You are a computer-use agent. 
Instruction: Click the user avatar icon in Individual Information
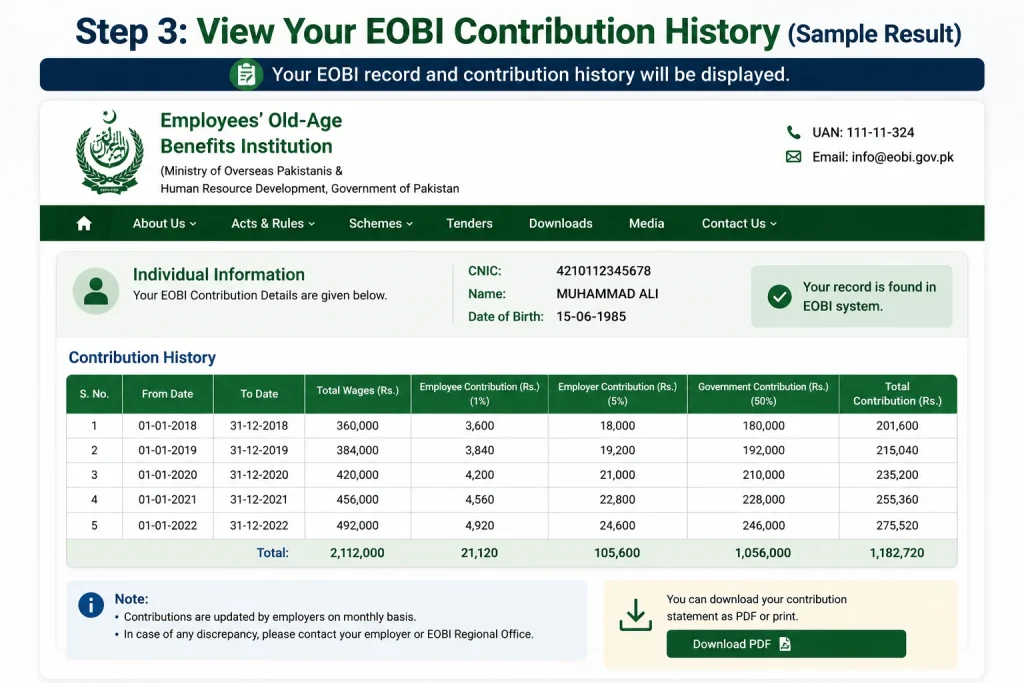coord(96,291)
